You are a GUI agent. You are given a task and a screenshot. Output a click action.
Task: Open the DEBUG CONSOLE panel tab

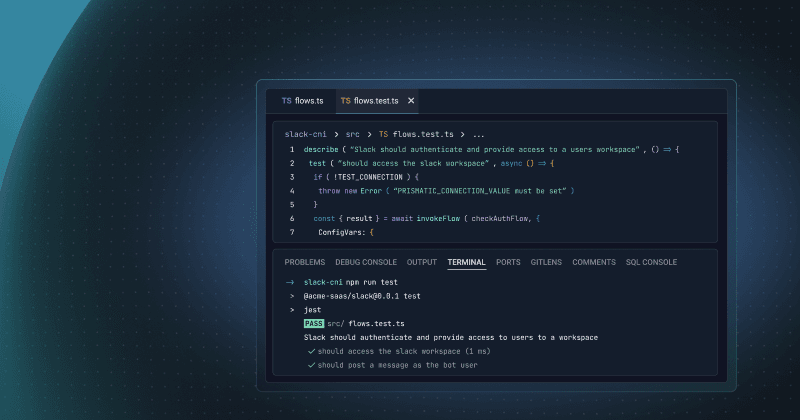coord(366,262)
